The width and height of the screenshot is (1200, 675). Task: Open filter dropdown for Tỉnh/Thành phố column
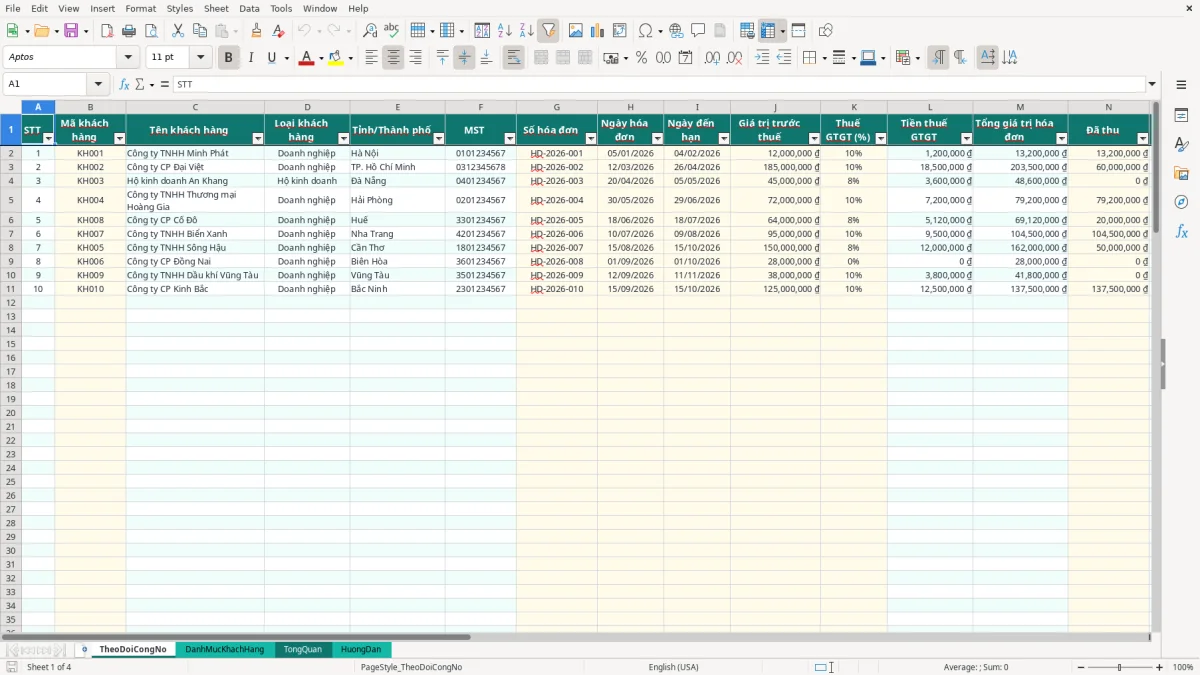[438, 139]
